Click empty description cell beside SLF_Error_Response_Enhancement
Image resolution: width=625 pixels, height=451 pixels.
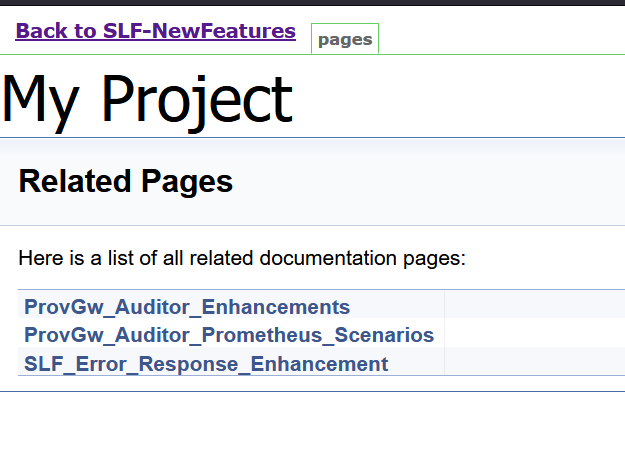coord(533,364)
